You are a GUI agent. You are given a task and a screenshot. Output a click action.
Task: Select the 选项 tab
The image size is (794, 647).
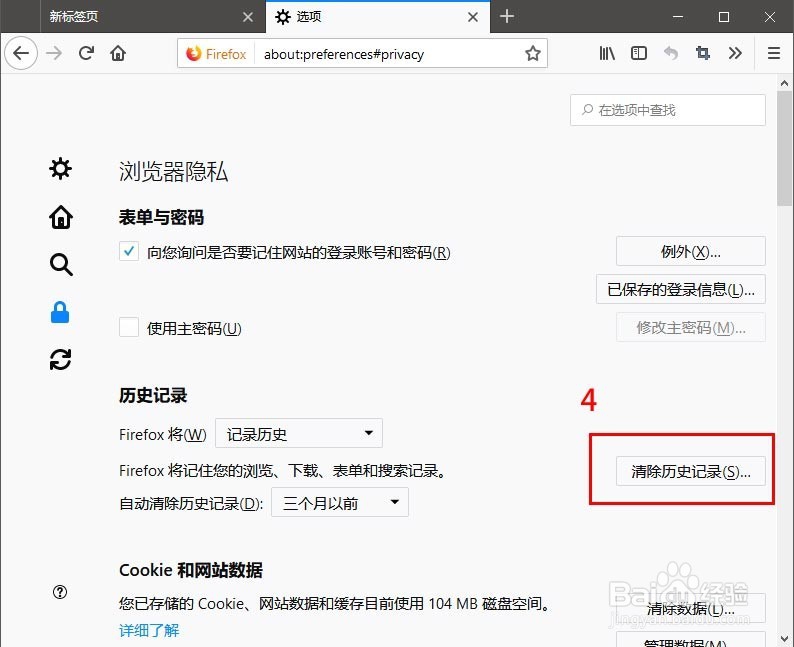(x=378, y=17)
